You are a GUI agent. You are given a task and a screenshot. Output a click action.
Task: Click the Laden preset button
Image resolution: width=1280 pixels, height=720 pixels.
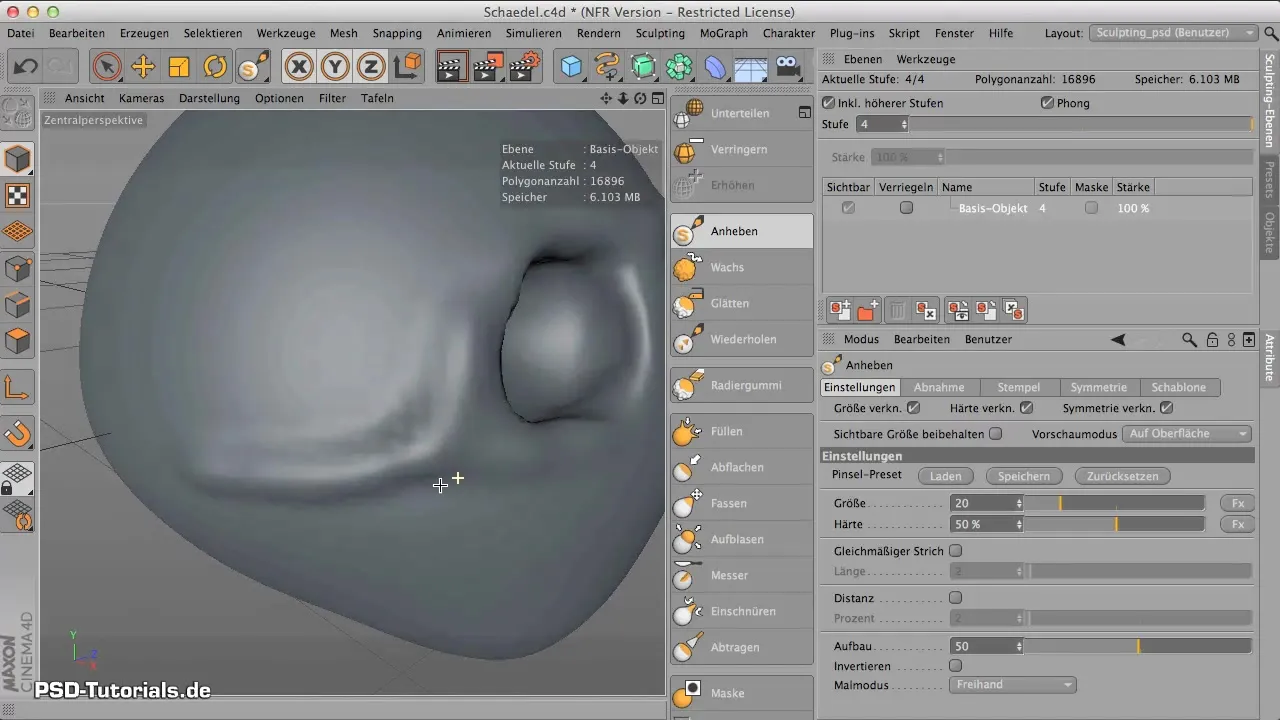pyautogui.click(x=945, y=476)
